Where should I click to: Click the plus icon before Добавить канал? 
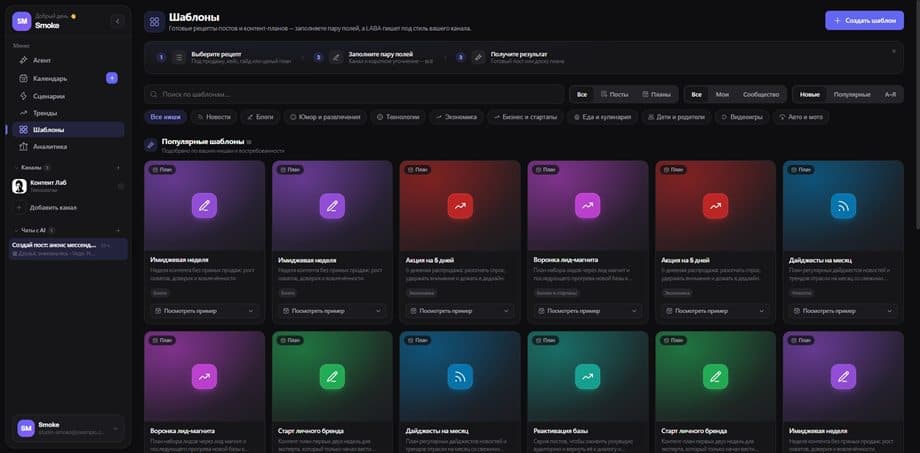pyautogui.click(x=20, y=208)
